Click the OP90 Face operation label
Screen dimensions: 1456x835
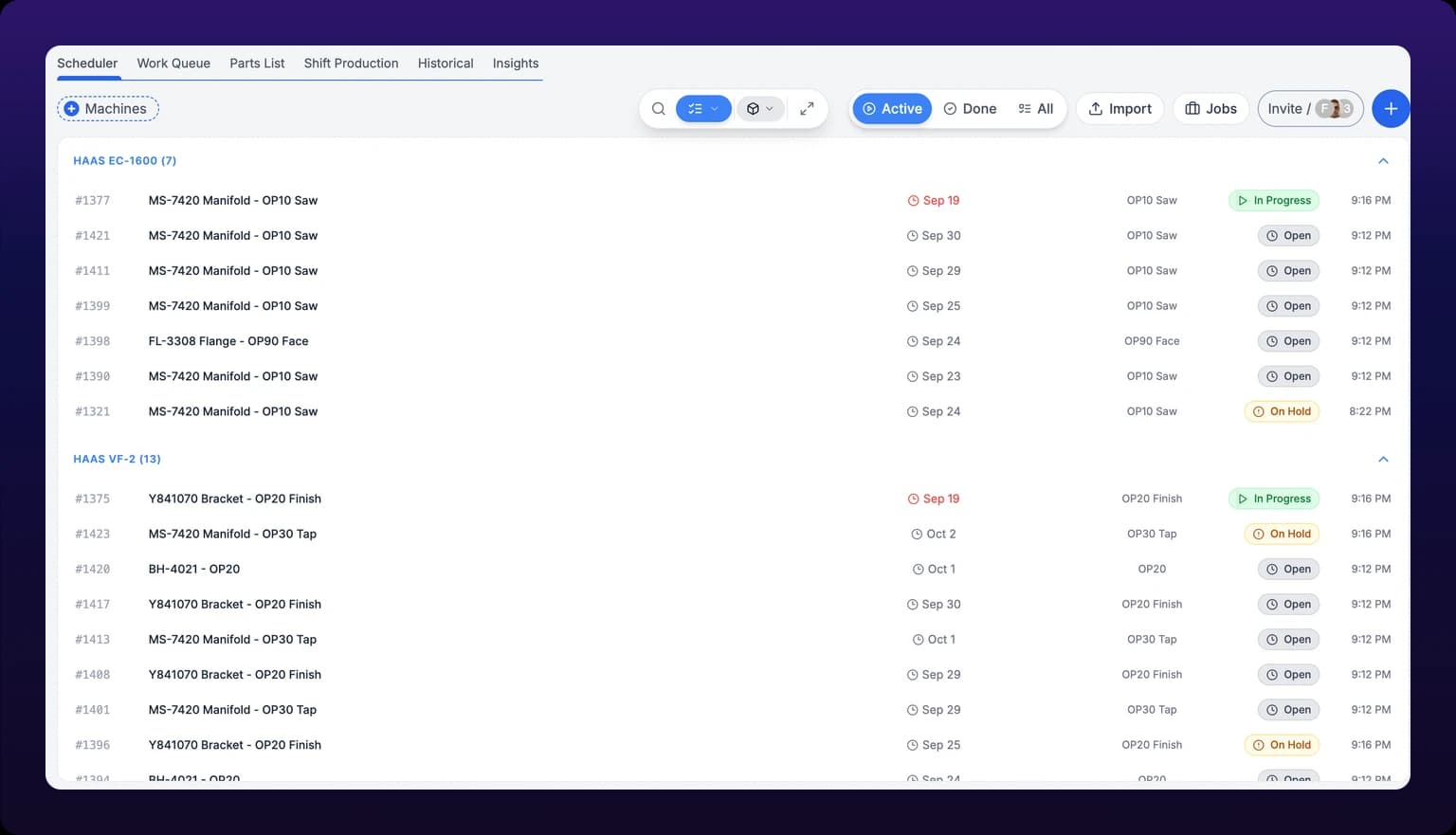pos(1152,341)
